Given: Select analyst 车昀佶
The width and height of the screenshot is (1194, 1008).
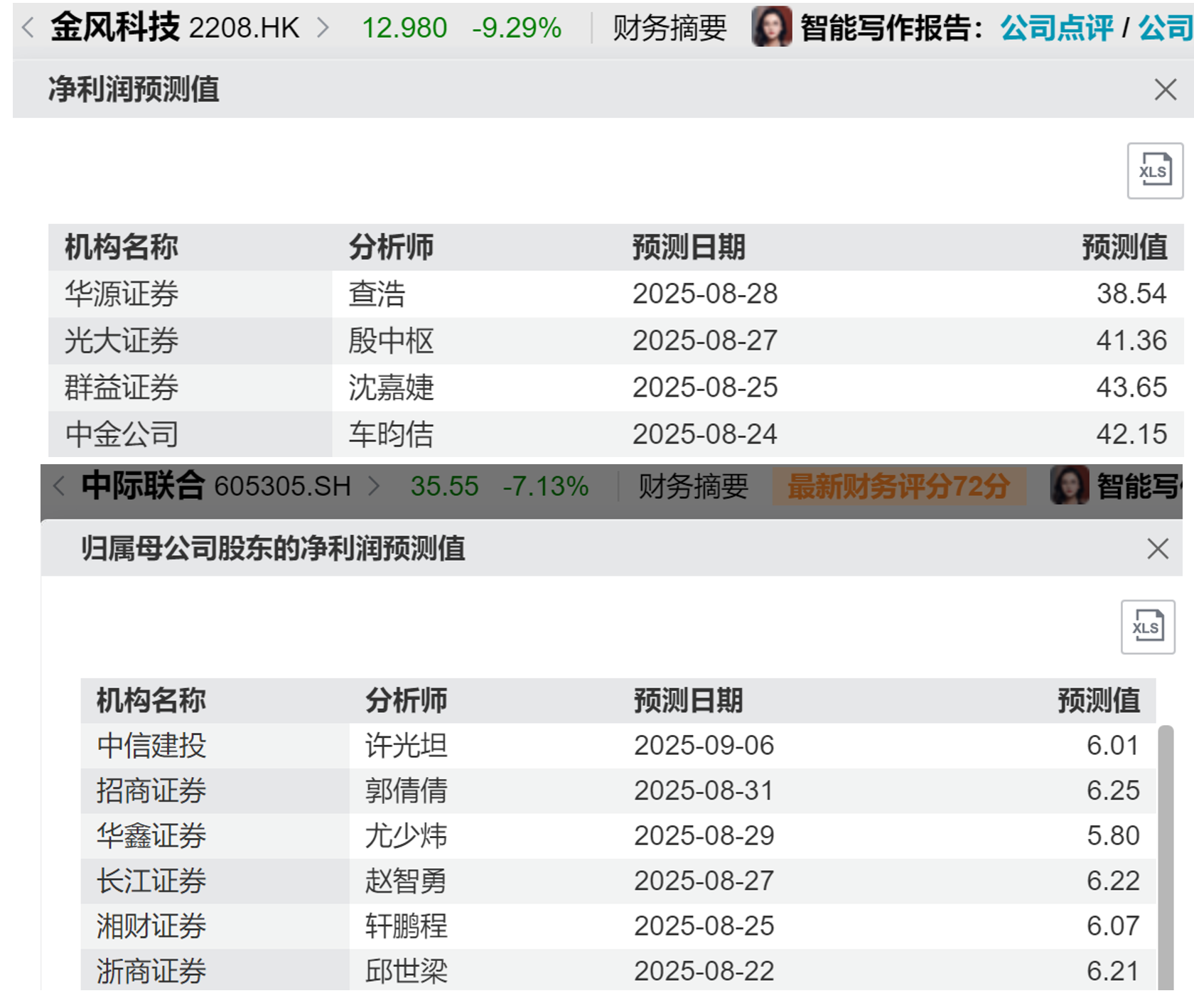Looking at the screenshot, I should point(391,434).
